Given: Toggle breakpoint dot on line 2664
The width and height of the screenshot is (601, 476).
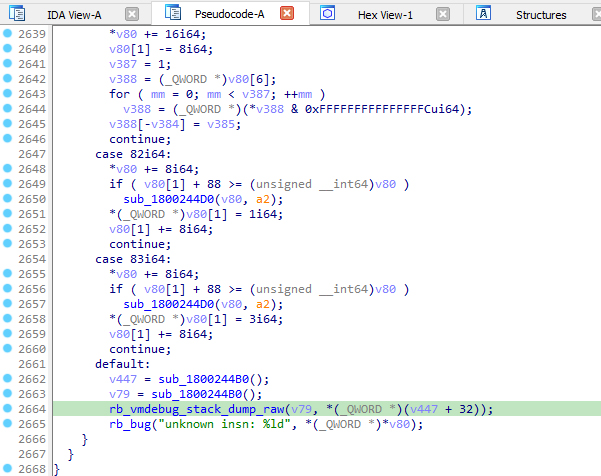Looking at the screenshot, I should click(7, 408).
